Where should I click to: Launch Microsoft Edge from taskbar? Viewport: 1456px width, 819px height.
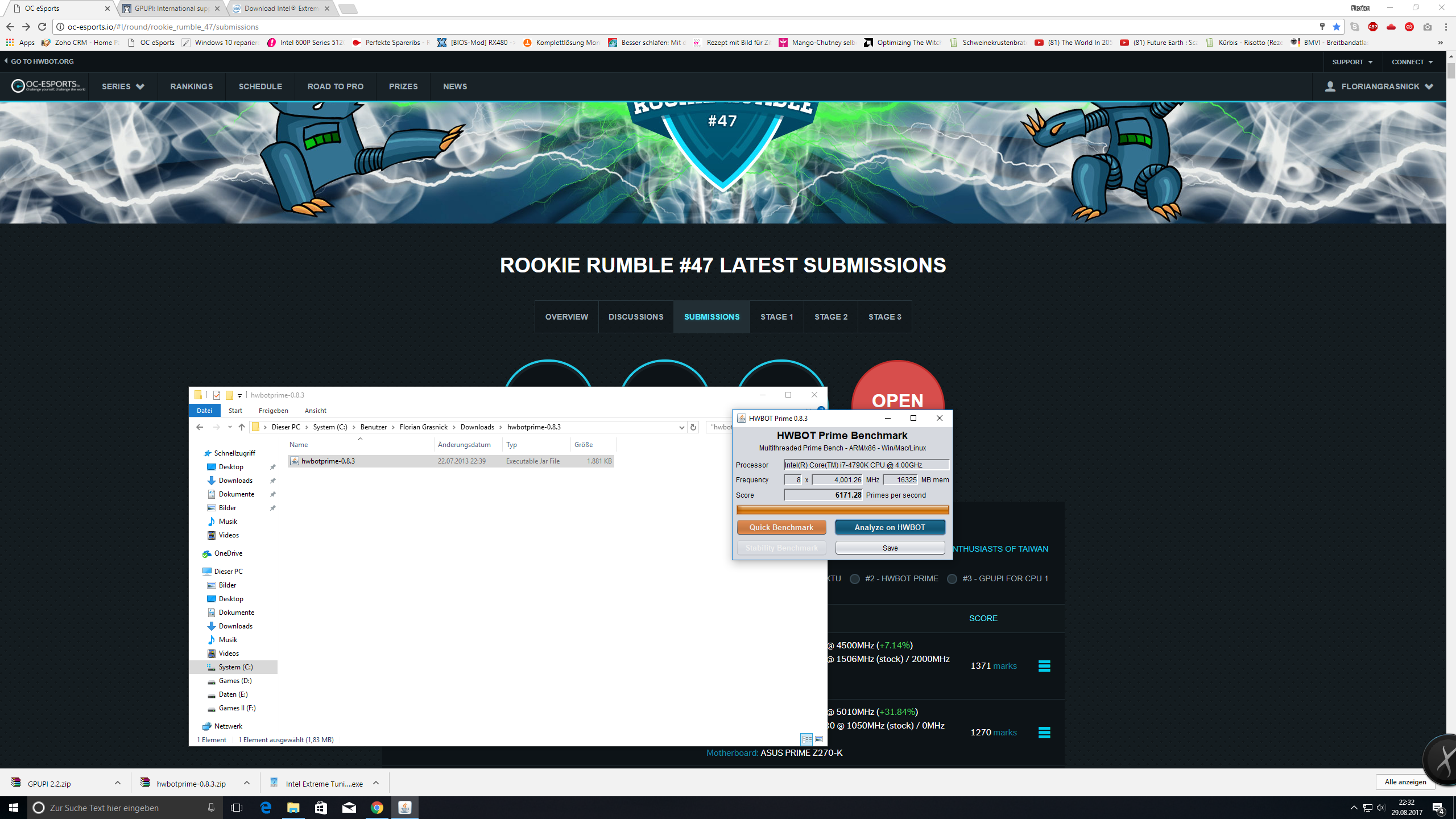pos(266,808)
